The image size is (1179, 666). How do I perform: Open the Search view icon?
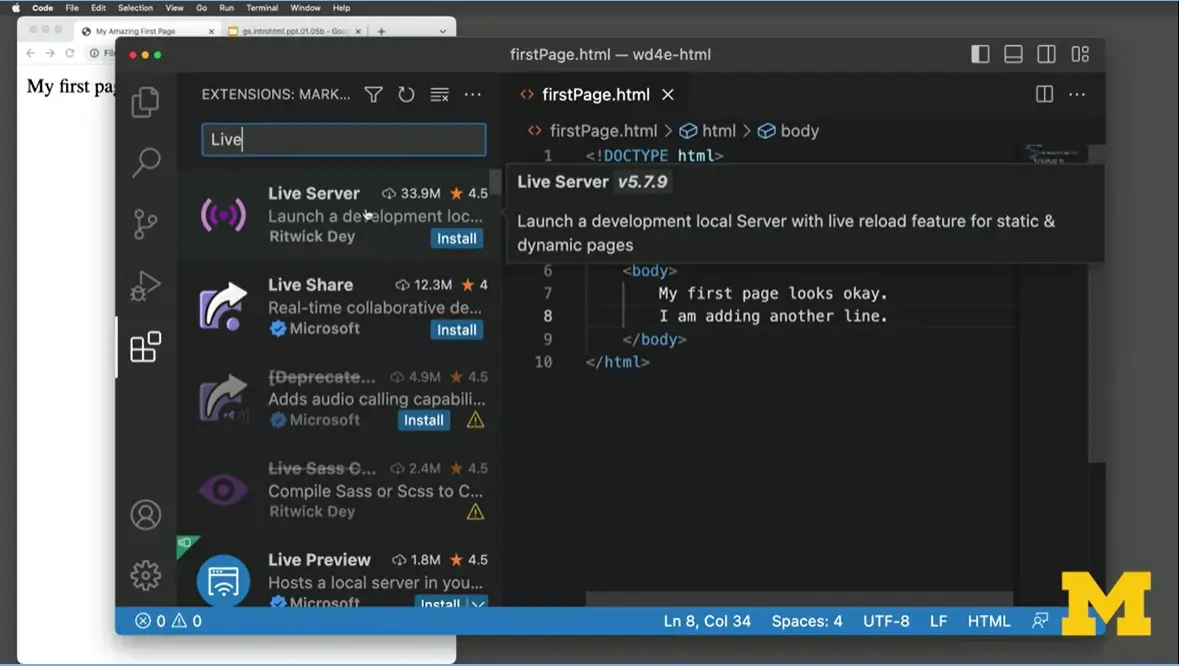click(146, 162)
